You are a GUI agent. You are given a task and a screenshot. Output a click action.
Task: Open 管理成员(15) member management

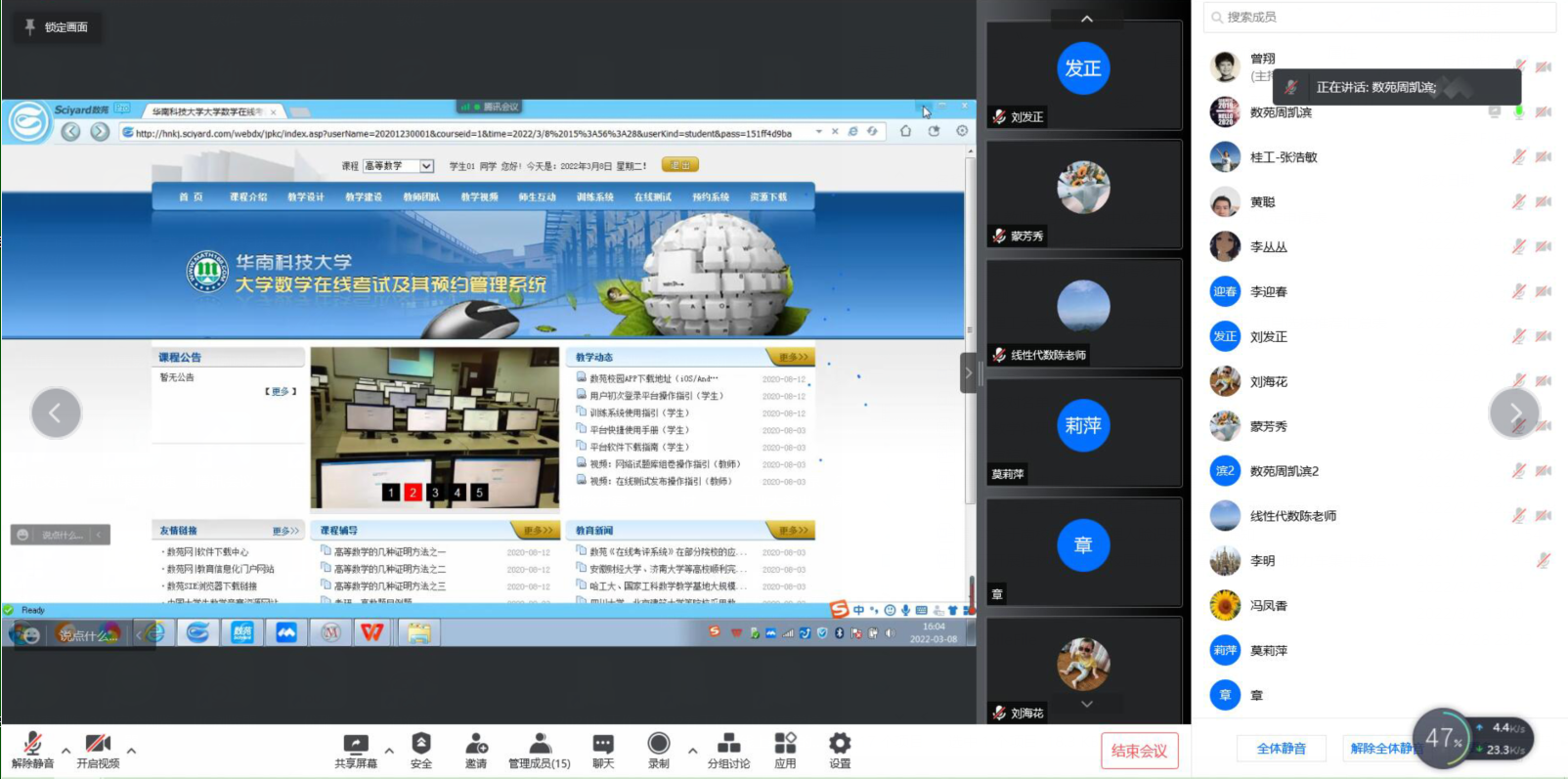click(x=539, y=750)
